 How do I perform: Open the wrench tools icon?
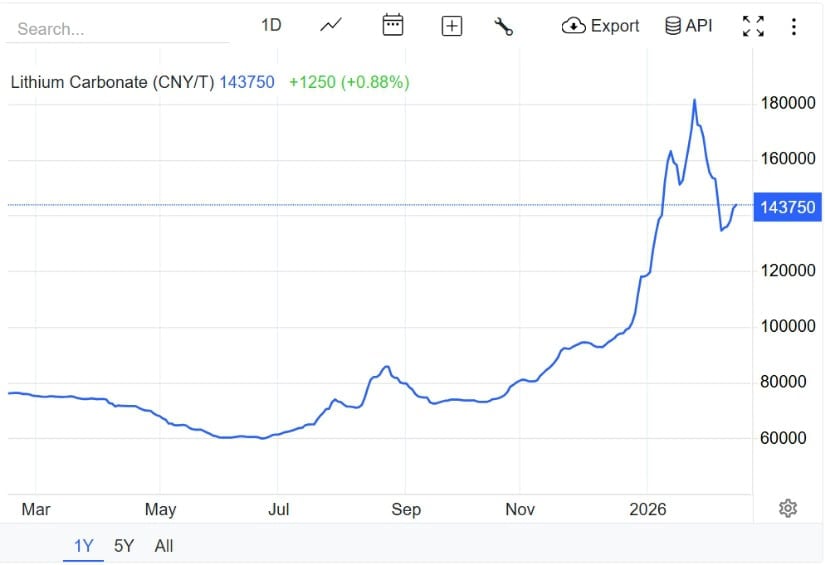[x=503, y=27]
